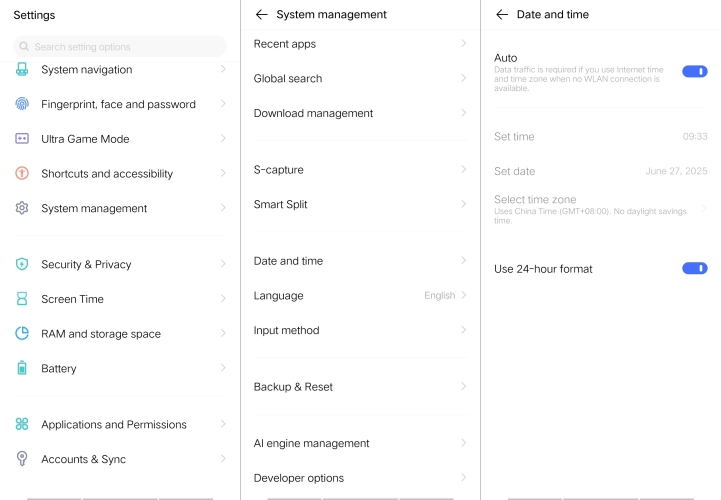The height and width of the screenshot is (500, 721).
Task: Click the Security & Privacy shield icon
Action: click(22, 264)
